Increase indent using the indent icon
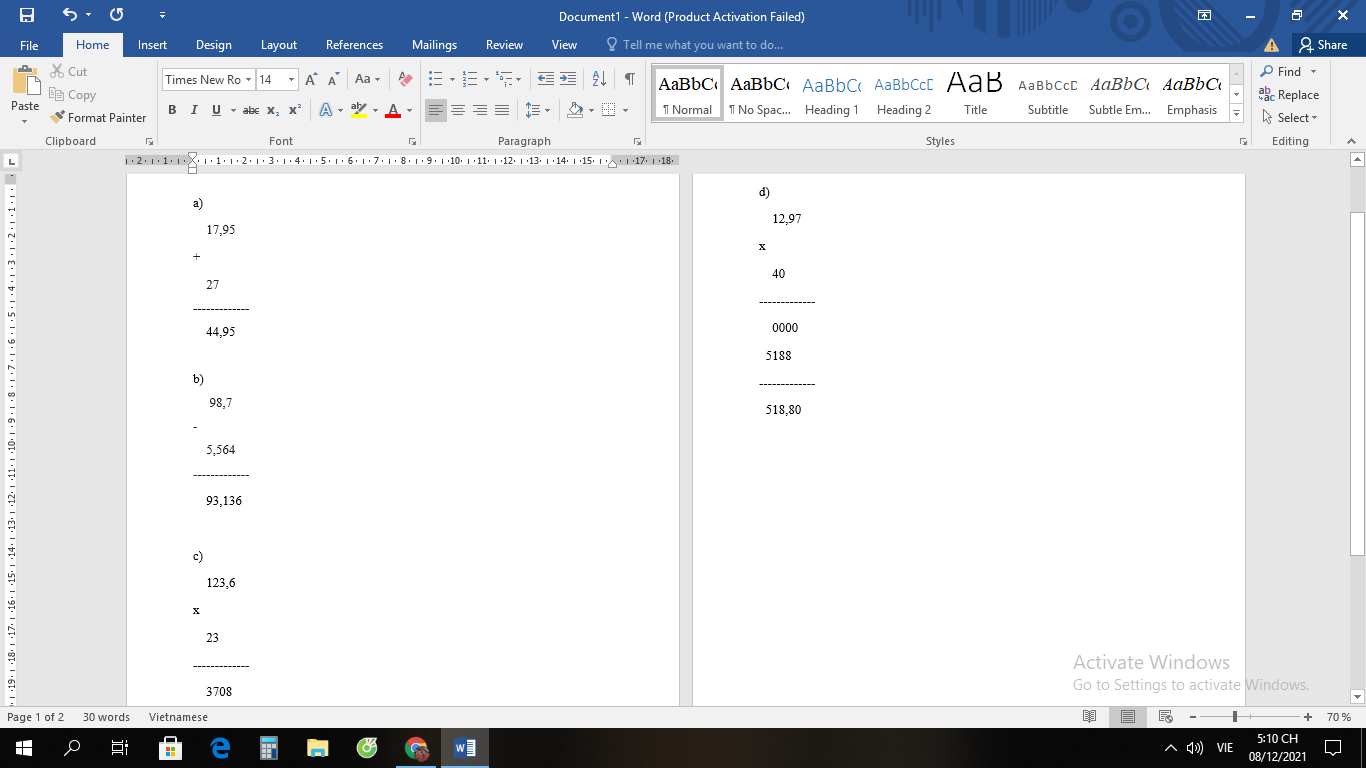The width and height of the screenshot is (1366, 768). [x=568, y=79]
